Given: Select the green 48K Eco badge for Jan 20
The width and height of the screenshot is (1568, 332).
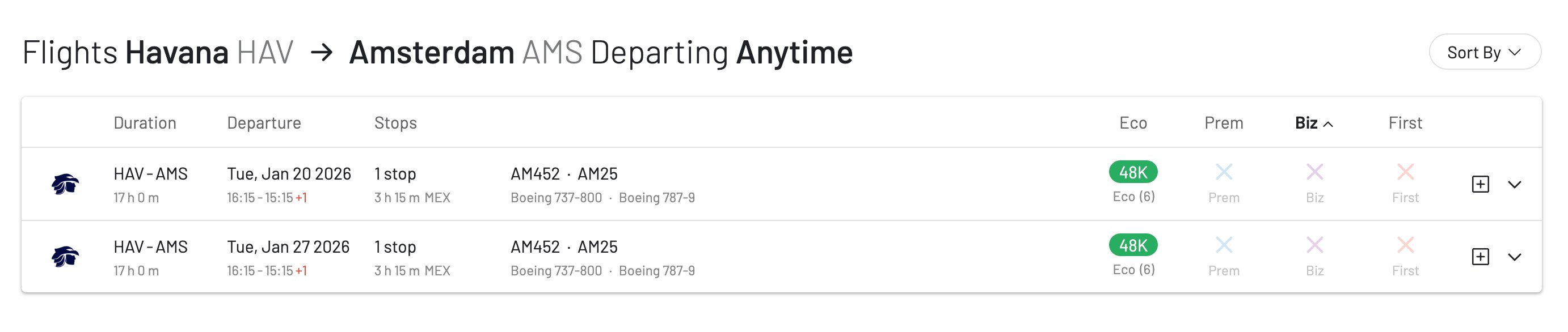Looking at the screenshot, I should point(1133,173).
